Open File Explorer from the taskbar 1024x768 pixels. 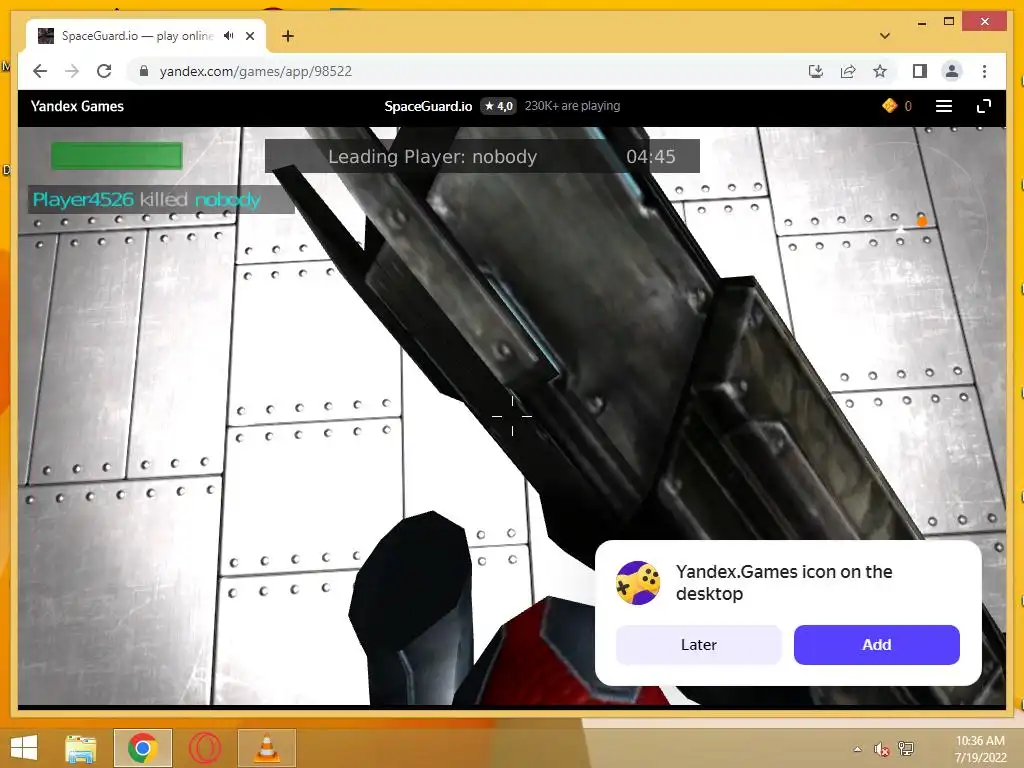coord(80,748)
